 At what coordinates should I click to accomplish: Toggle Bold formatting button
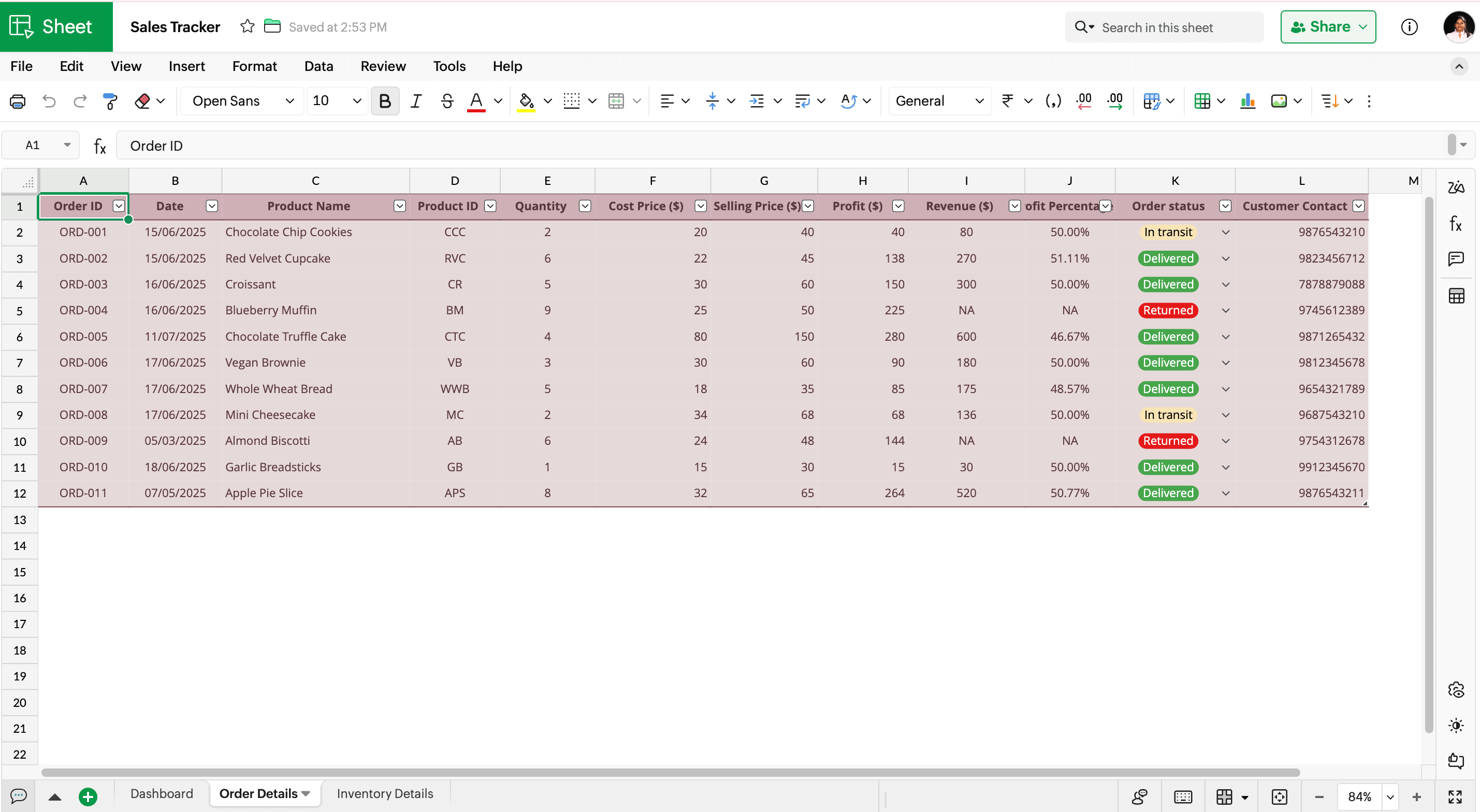click(x=385, y=101)
